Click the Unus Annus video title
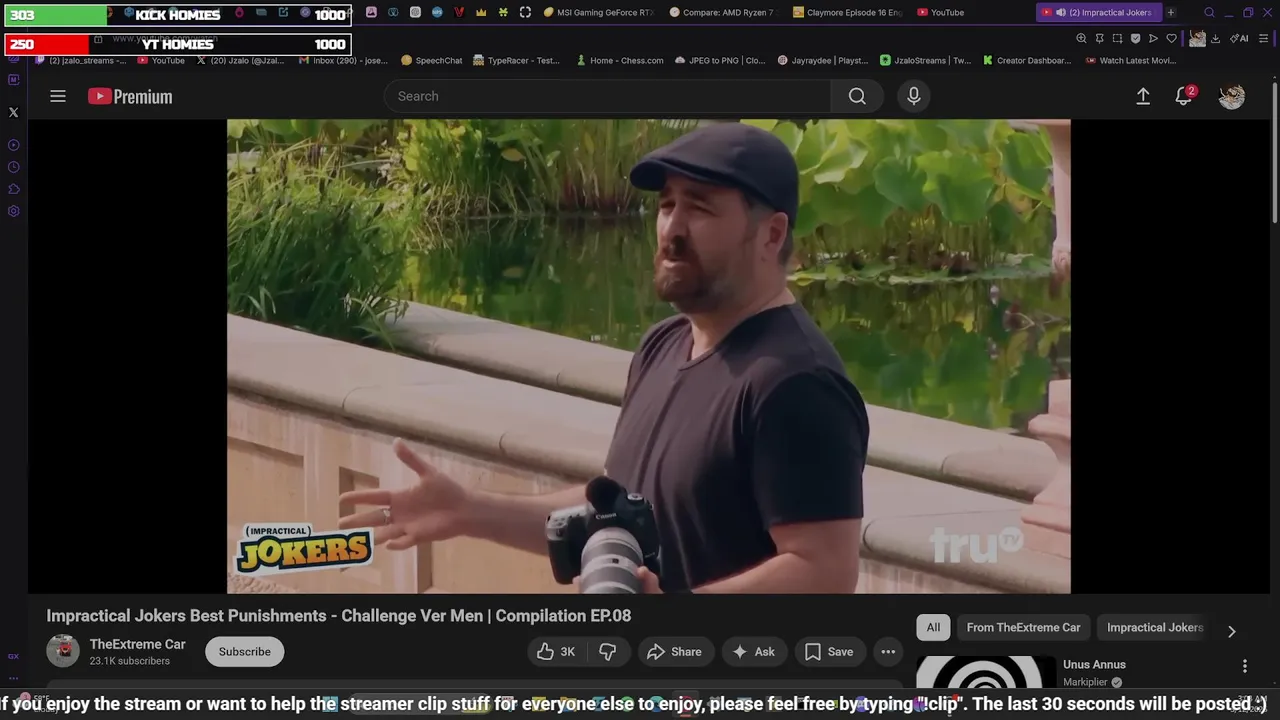This screenshot has height=720, width=1280. coord(1094,665)
